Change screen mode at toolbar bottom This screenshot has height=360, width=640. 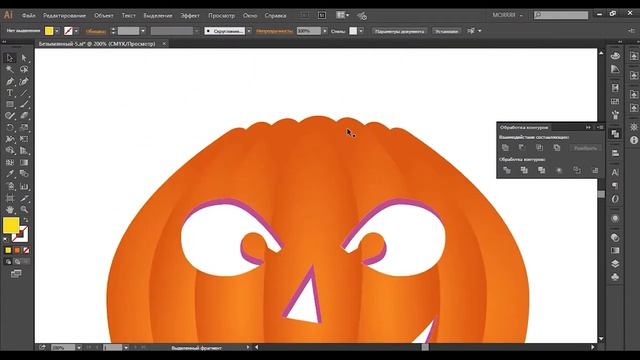click(16, 273)
